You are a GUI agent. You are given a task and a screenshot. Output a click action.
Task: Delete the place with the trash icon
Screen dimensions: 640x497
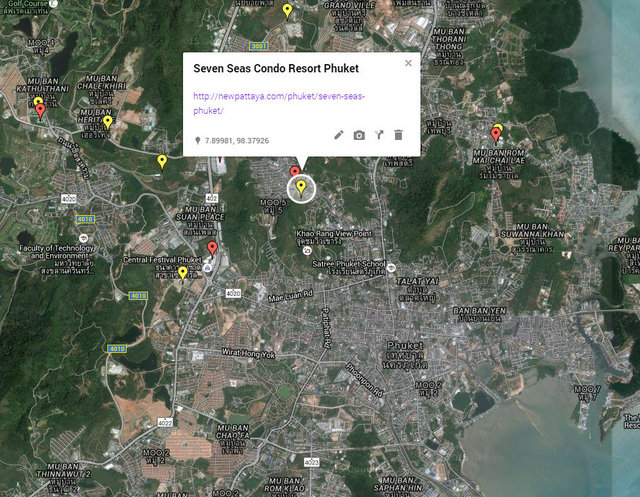(x=399, y=135)
